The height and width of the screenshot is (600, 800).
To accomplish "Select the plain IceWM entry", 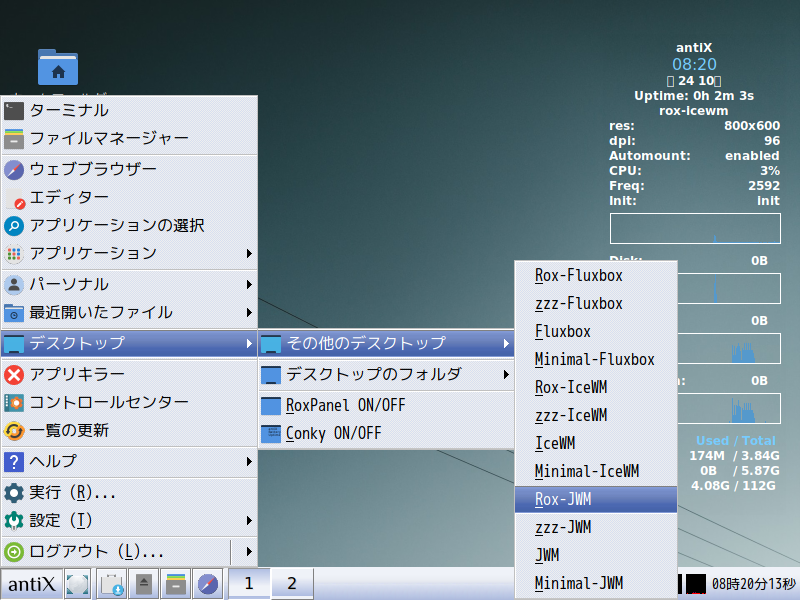I will [x=596, y=443].
